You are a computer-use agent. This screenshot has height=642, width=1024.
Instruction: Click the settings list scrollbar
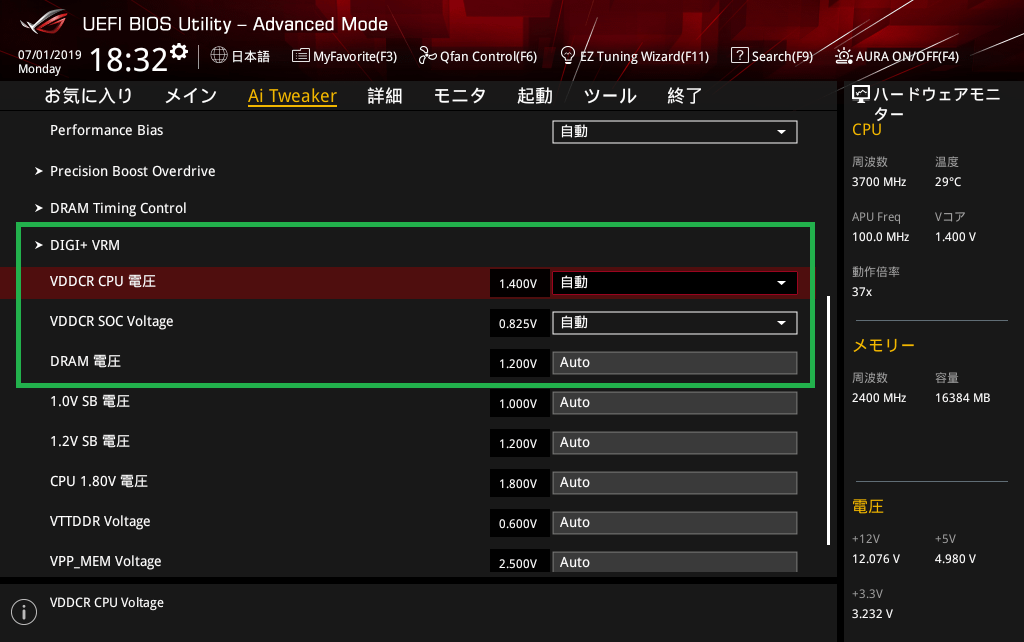coord(829,421)
